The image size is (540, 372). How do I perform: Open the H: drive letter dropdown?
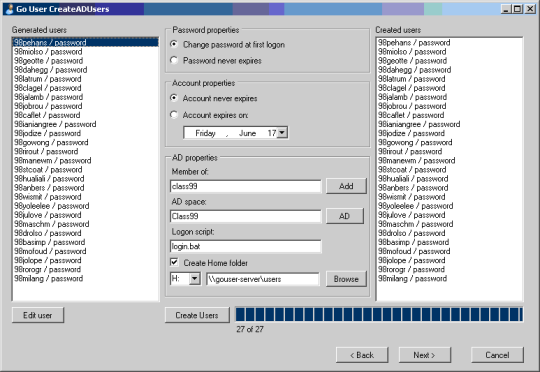pyautogui.click(x=195, y=279)
